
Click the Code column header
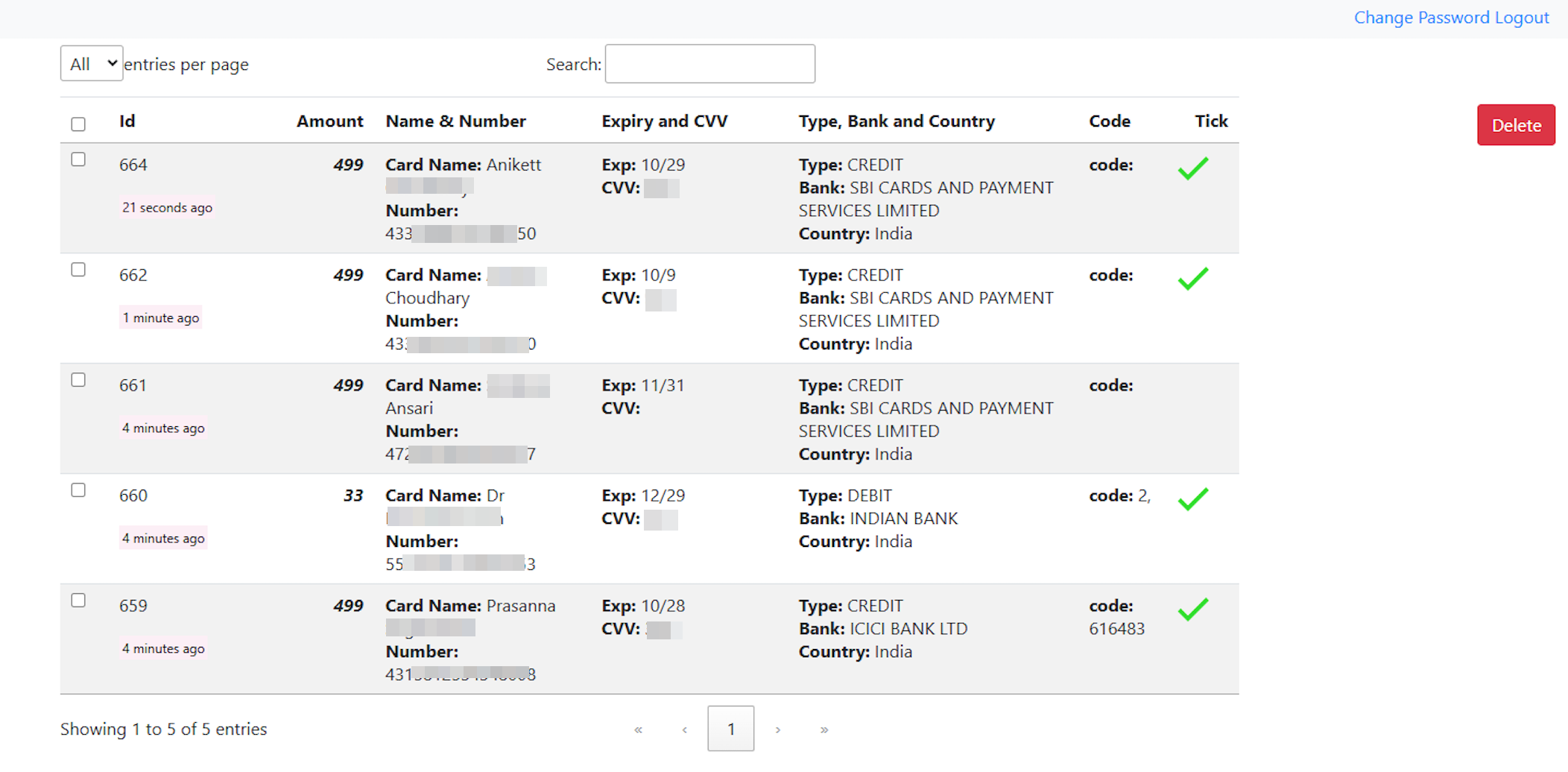[1110, 121]
